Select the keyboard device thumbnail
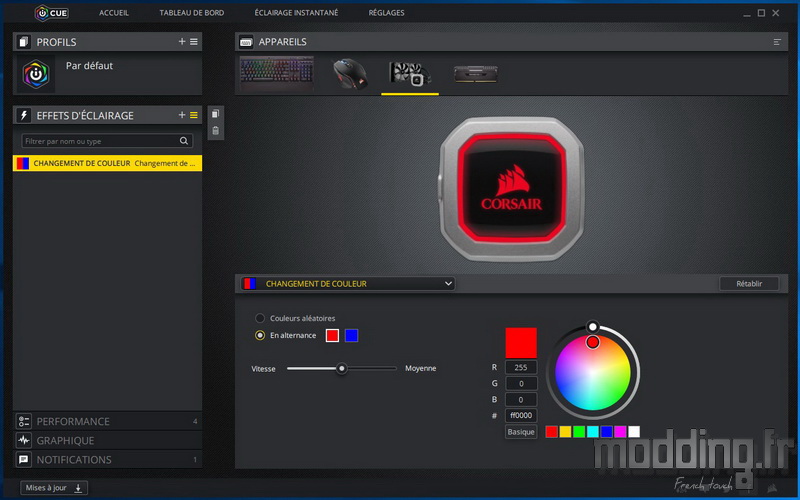The width and height of the screenshot is (800, 500). pos(277,73)
